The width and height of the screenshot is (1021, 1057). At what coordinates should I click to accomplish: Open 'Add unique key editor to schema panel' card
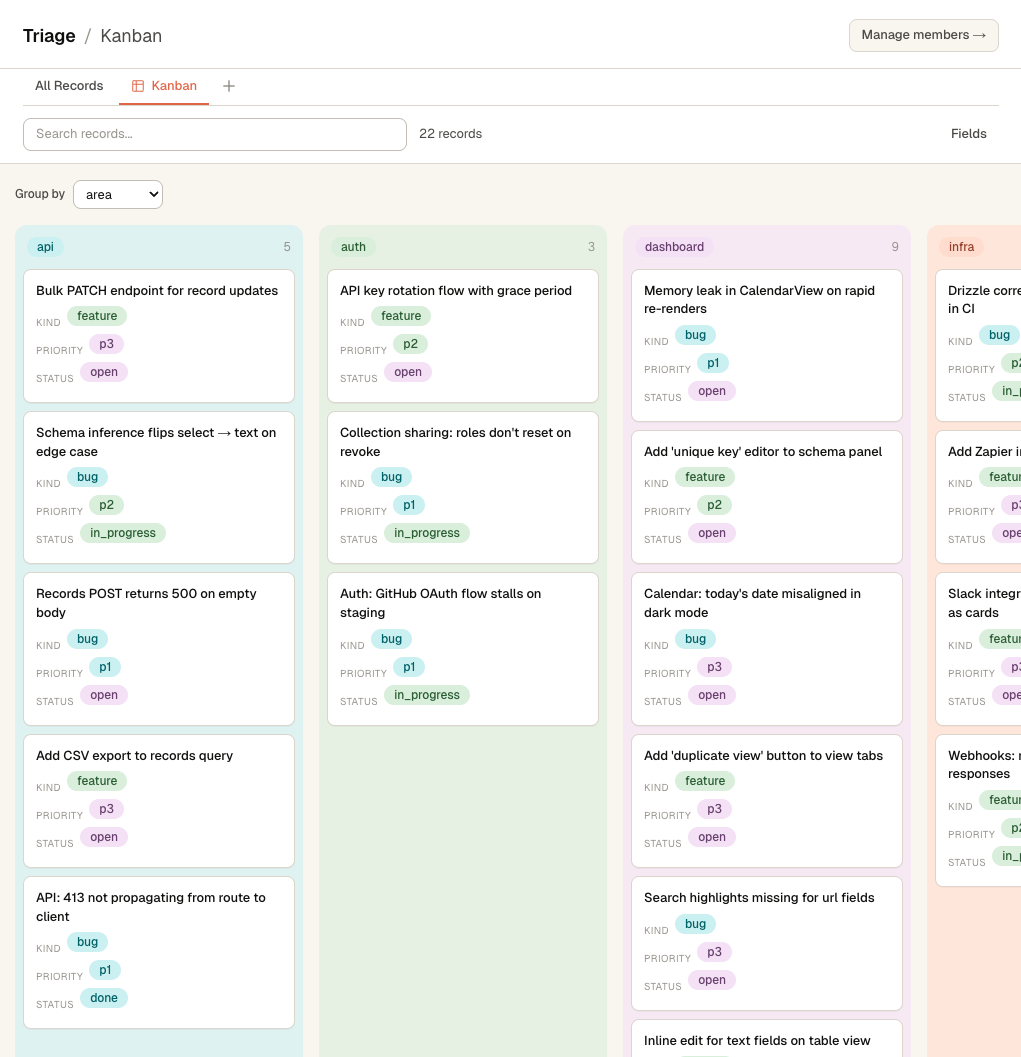click(x=767, y=497)
